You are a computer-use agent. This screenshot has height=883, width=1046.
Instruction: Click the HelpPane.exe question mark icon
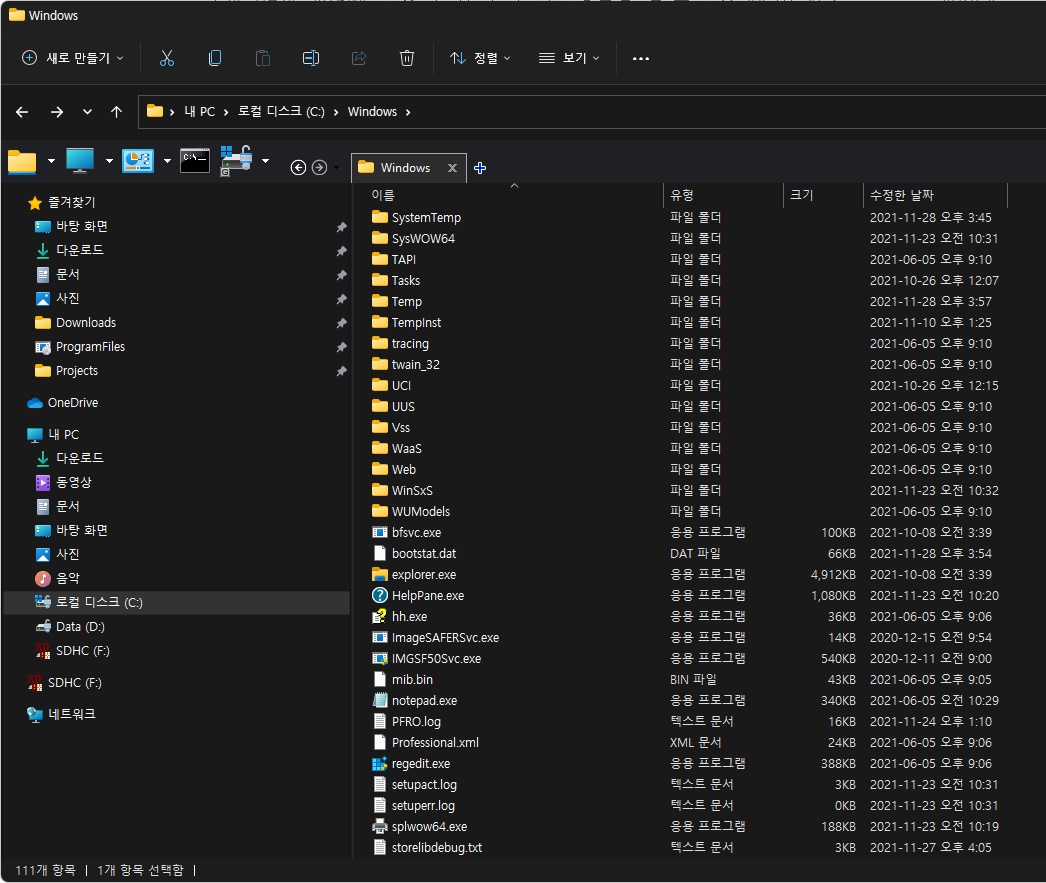coord(380,596)
